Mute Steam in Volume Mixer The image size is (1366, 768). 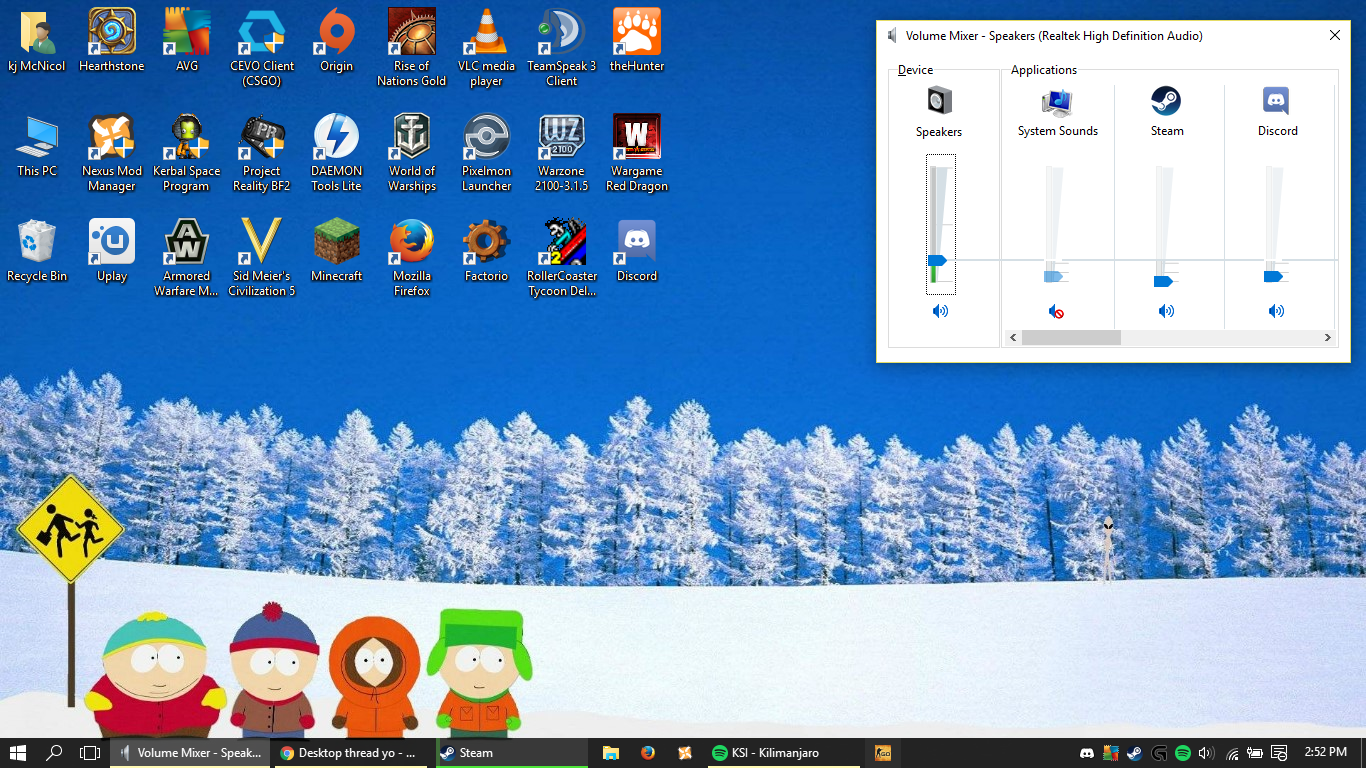[x=1166, y=311]
